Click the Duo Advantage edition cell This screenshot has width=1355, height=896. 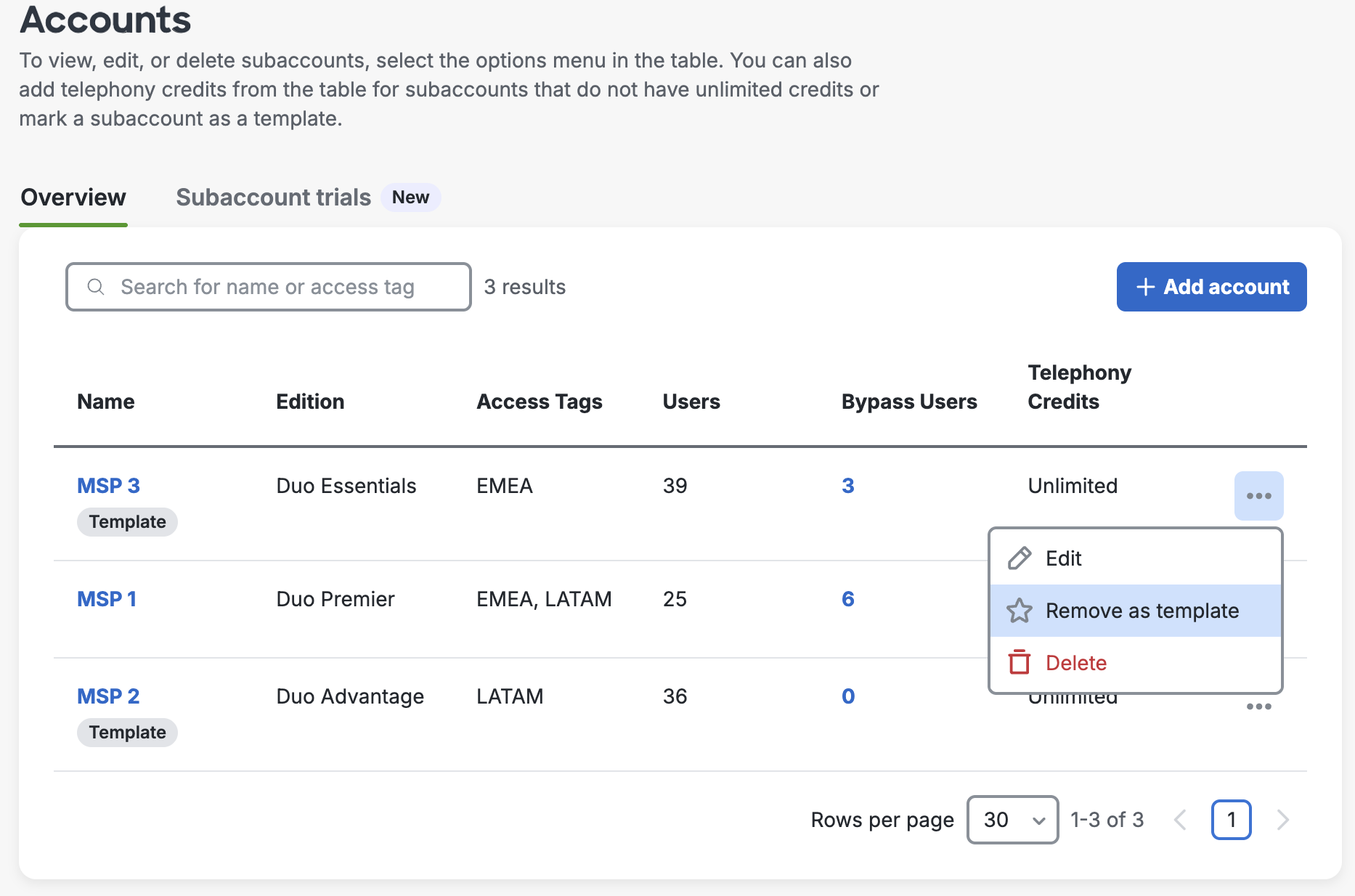[x=350, y=696]
